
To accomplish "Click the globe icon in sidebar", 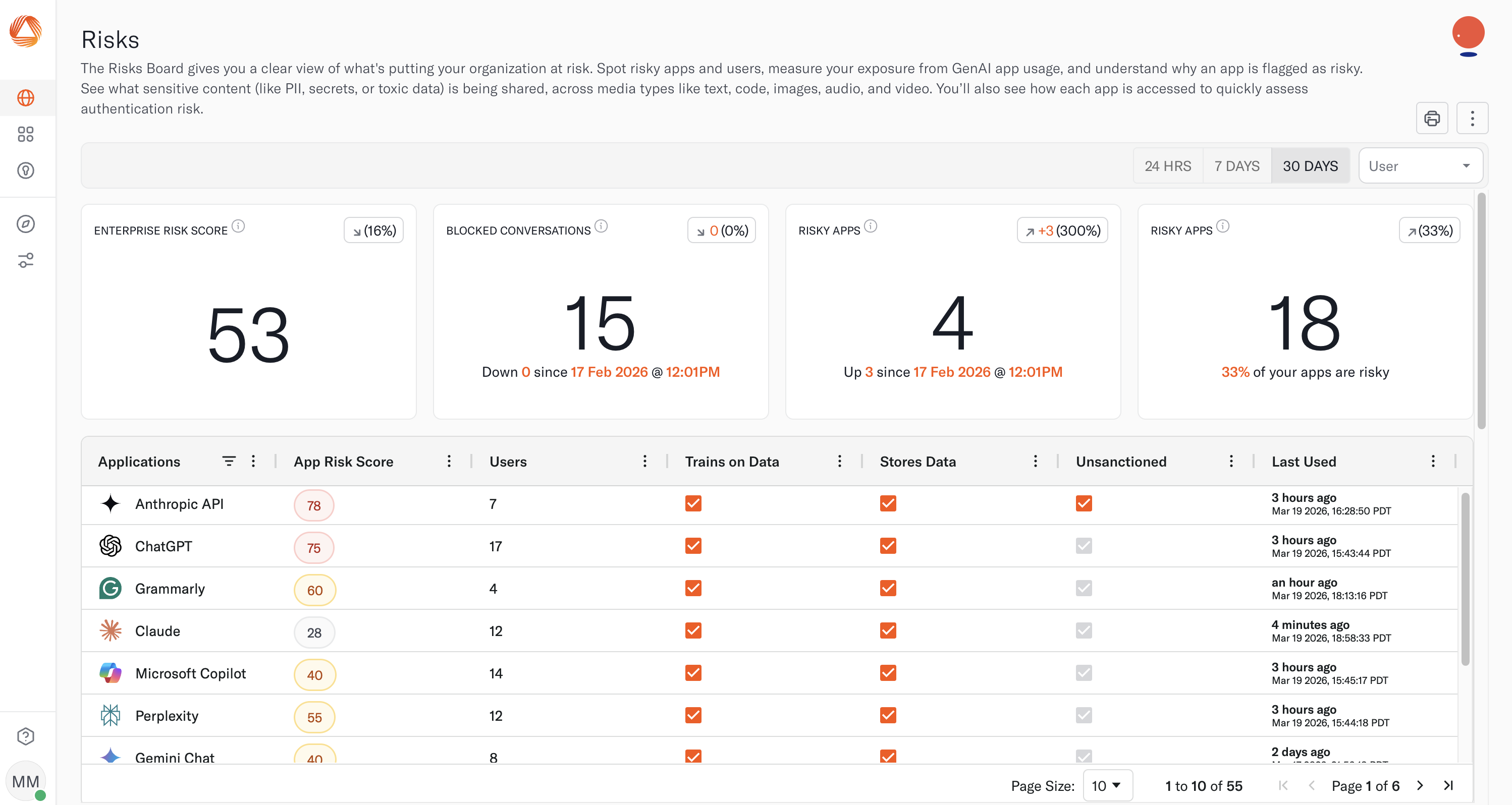I will click(25, 98).
